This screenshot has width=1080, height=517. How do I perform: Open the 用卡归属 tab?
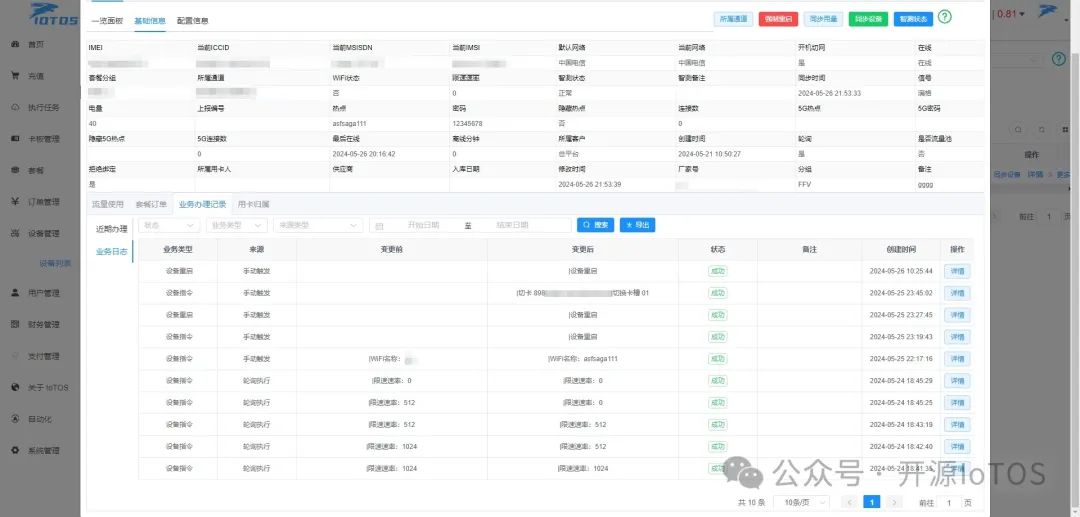pyautogui.click(x=253, y=204)
